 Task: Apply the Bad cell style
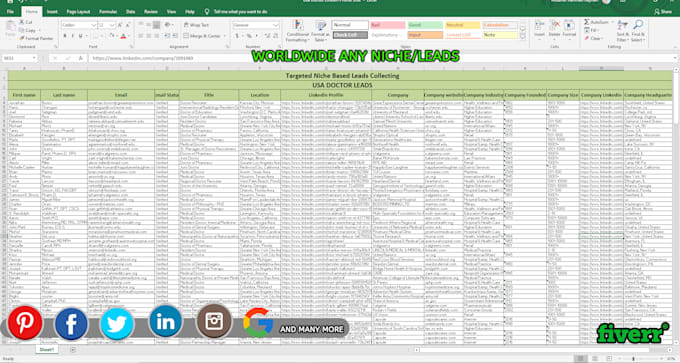click(x=388, y=25)
